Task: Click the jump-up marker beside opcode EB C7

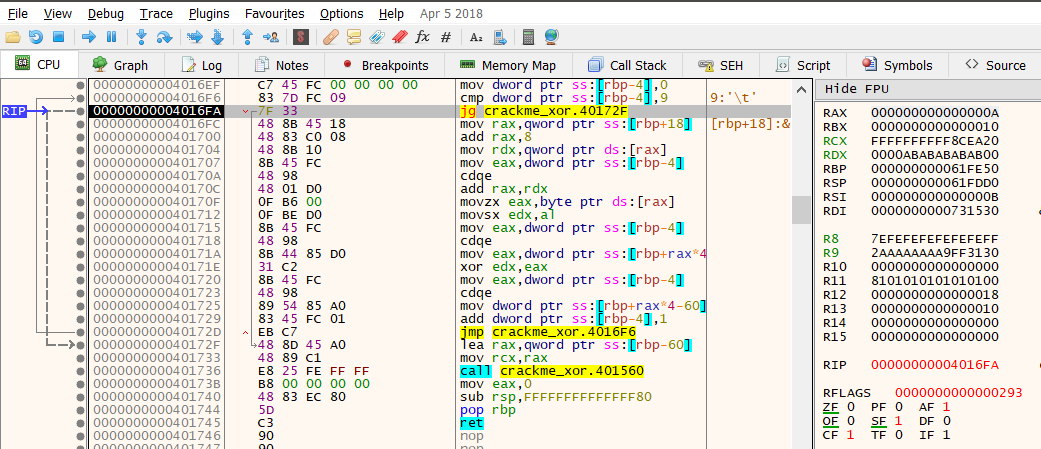Action: [x=246, y=331]
